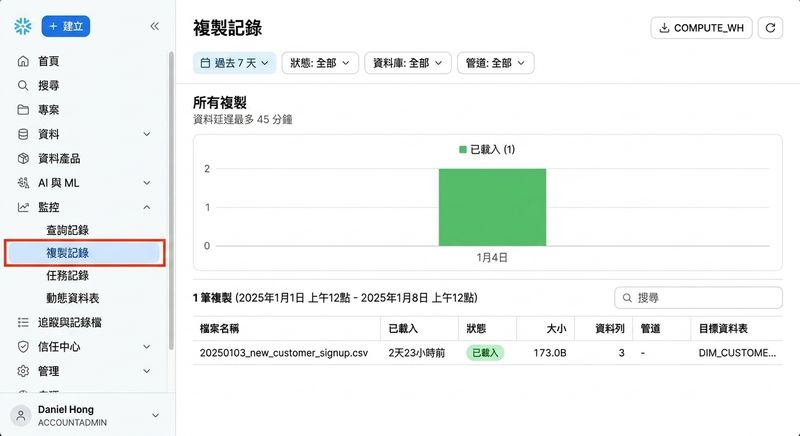800x436 pixels.
Task: Expand the 資料 menu chevron
Action: [146, 134]
